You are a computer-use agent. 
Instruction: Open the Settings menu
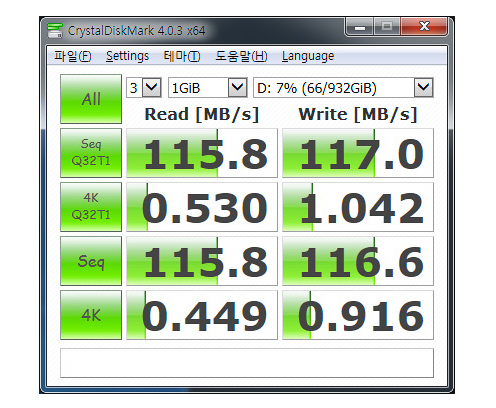(x=127, y=56)
